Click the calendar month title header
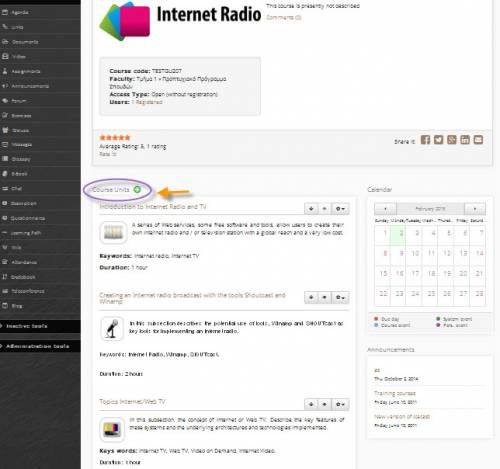 click(x=430, y=209)
